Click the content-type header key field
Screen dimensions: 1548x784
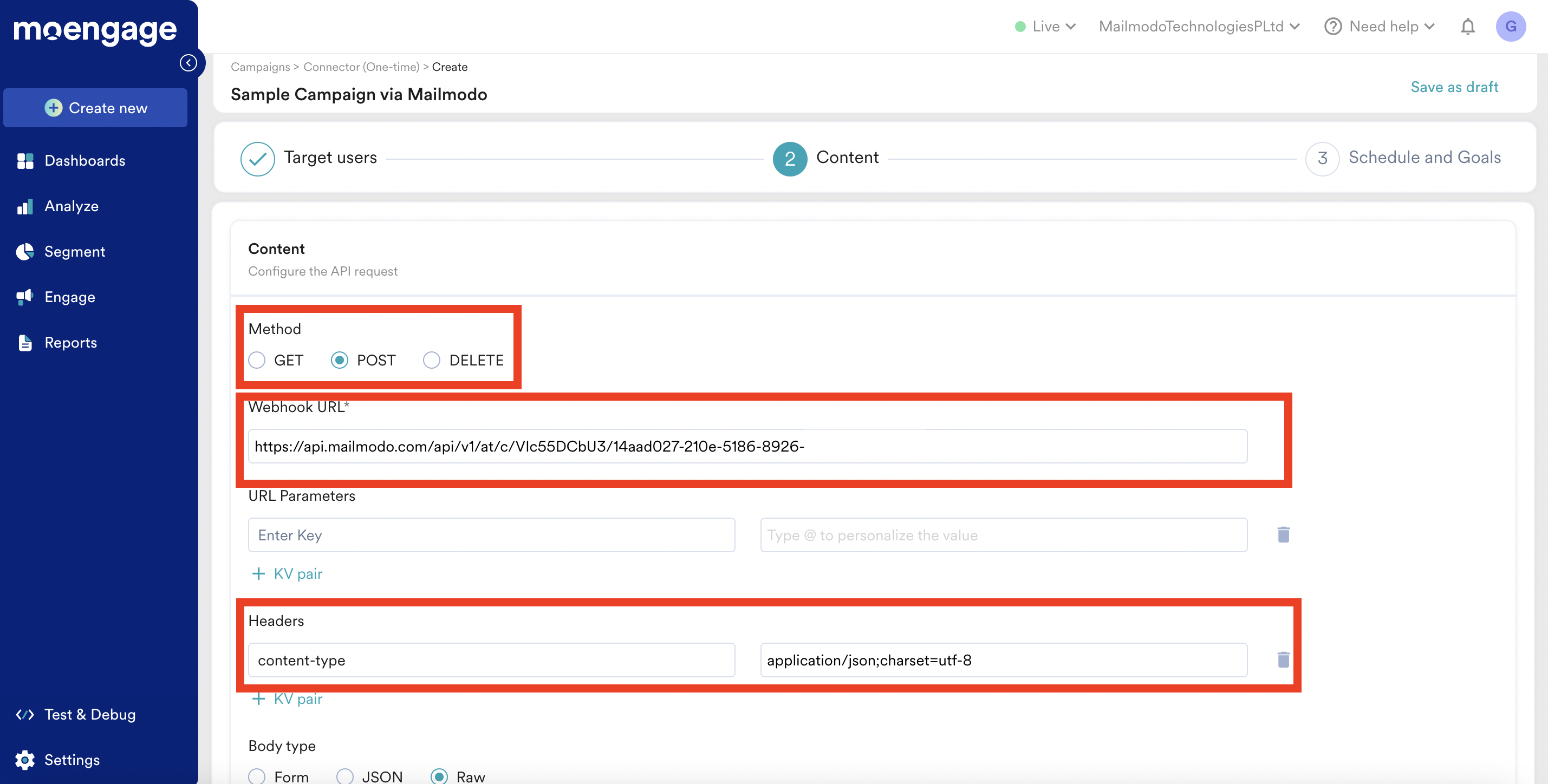click(492, 659)
